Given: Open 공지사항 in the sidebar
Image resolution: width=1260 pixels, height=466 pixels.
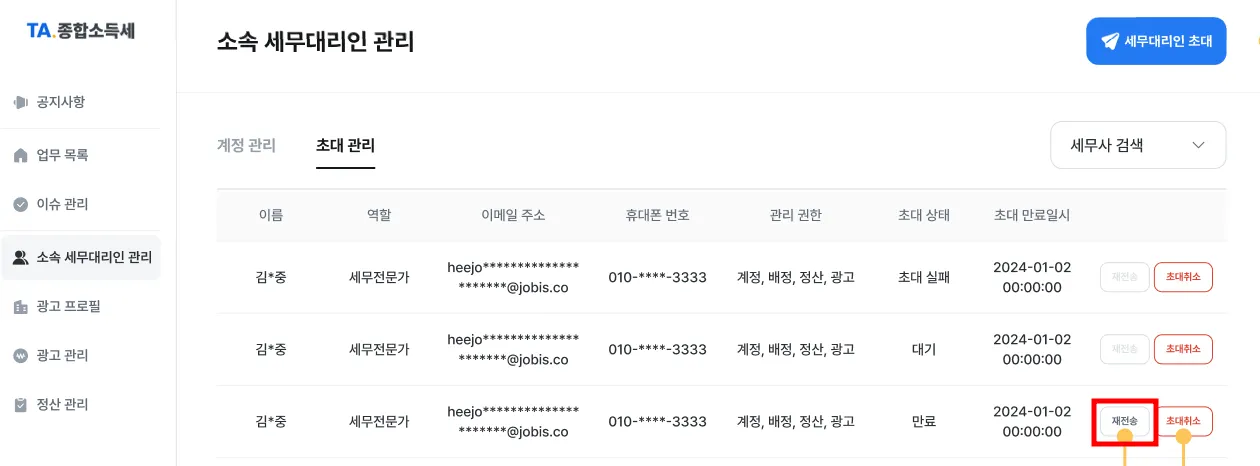Looking at the screenshot, I should 61,102.
